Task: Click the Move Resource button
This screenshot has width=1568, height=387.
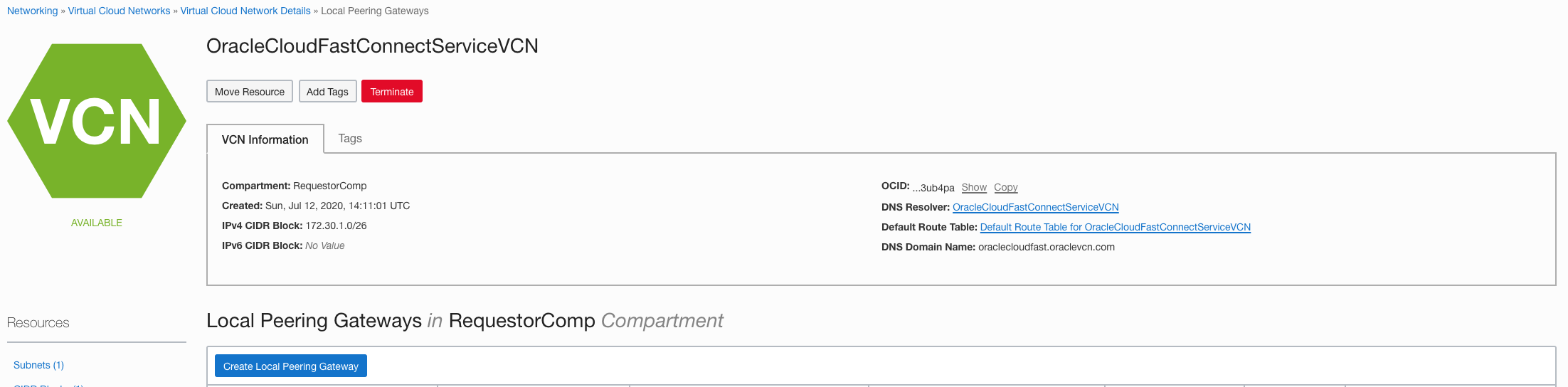Action: click(x=250, y=91)
